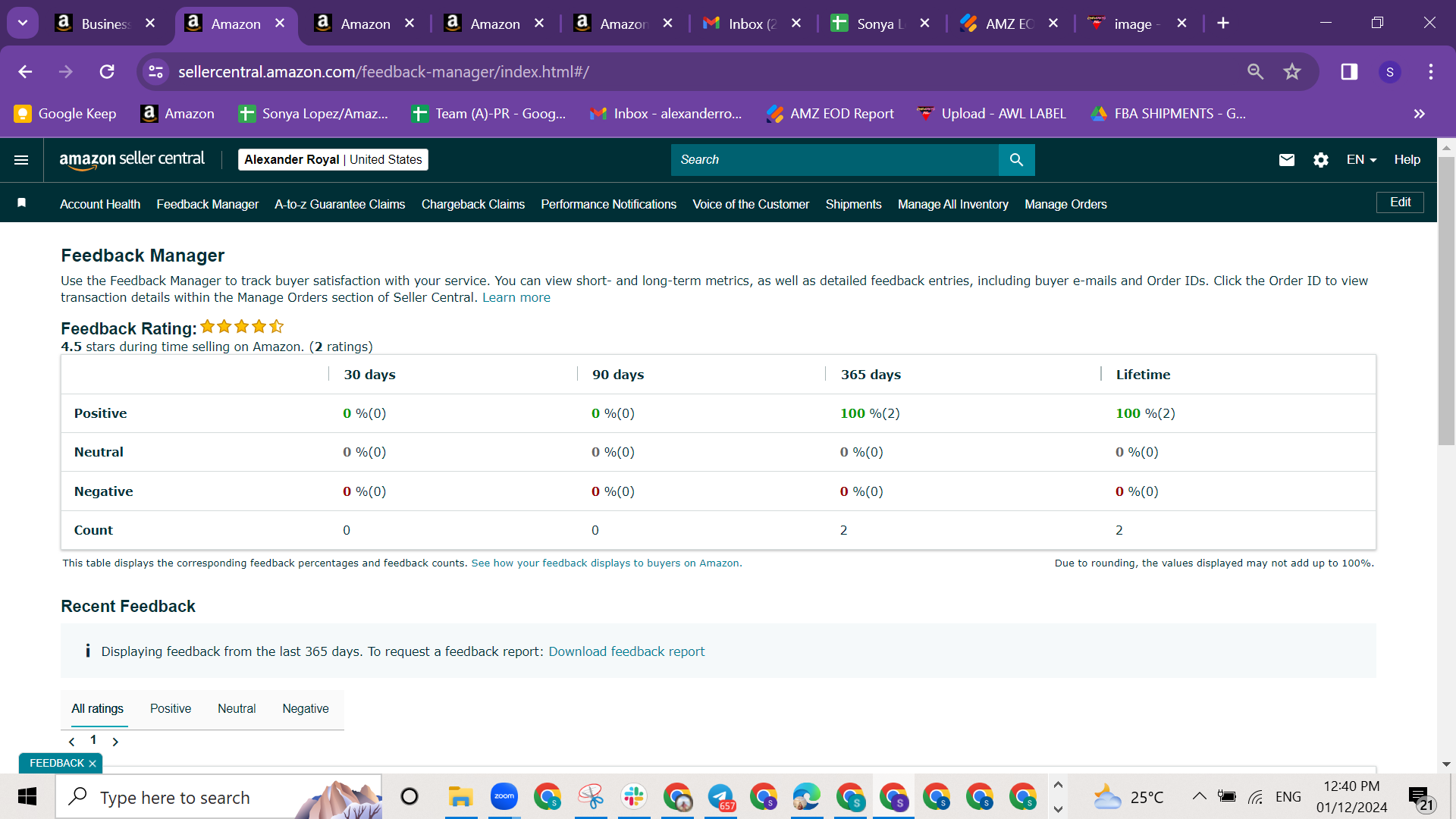
Task: Click the Windows Type here to search box
Action: tap(218, 797)
